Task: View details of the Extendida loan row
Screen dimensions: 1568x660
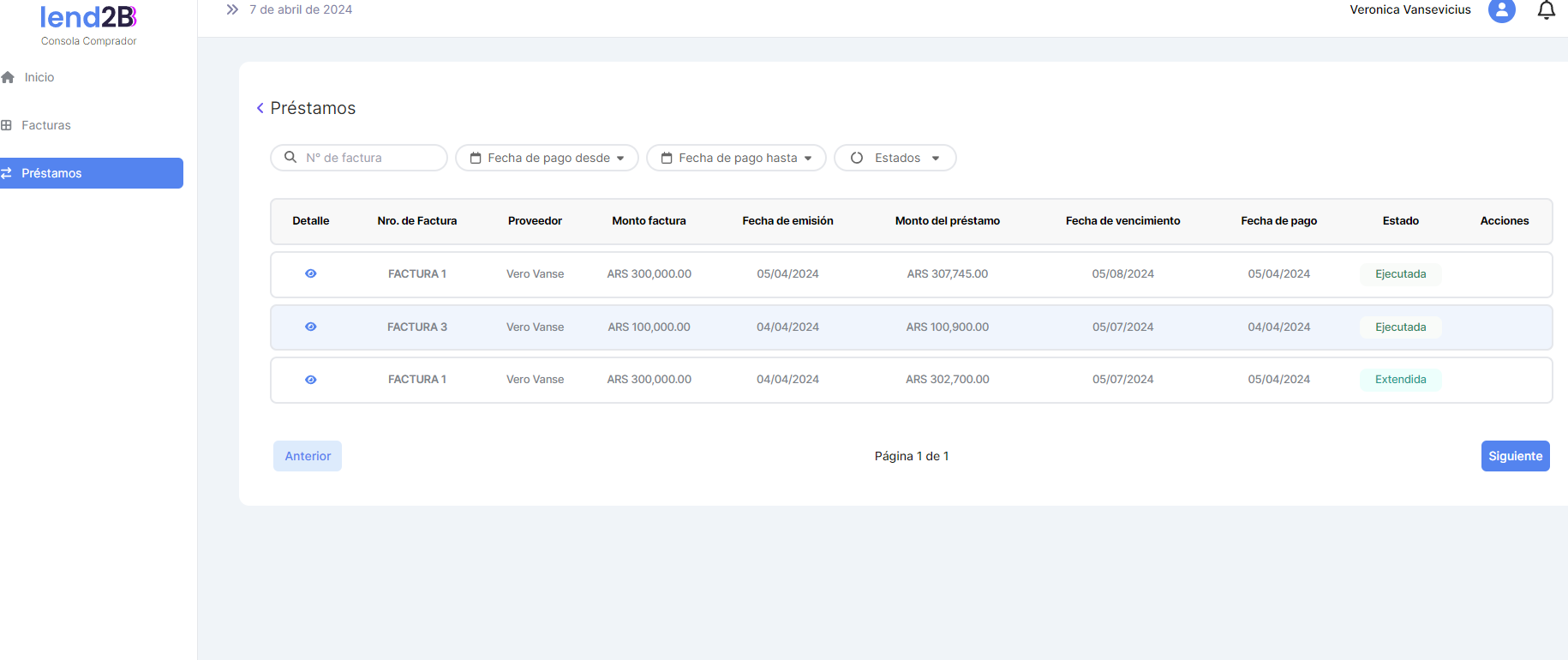Action: (x=311, y=380)
